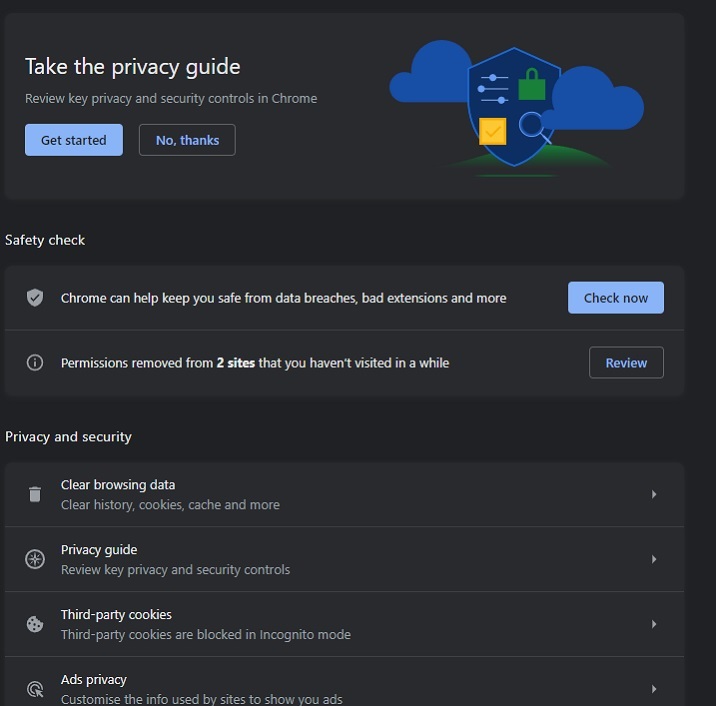This screenshot has width=716, height=706.
Task: Expand the Privacy guide row arrow
Action: click(654, 559)
